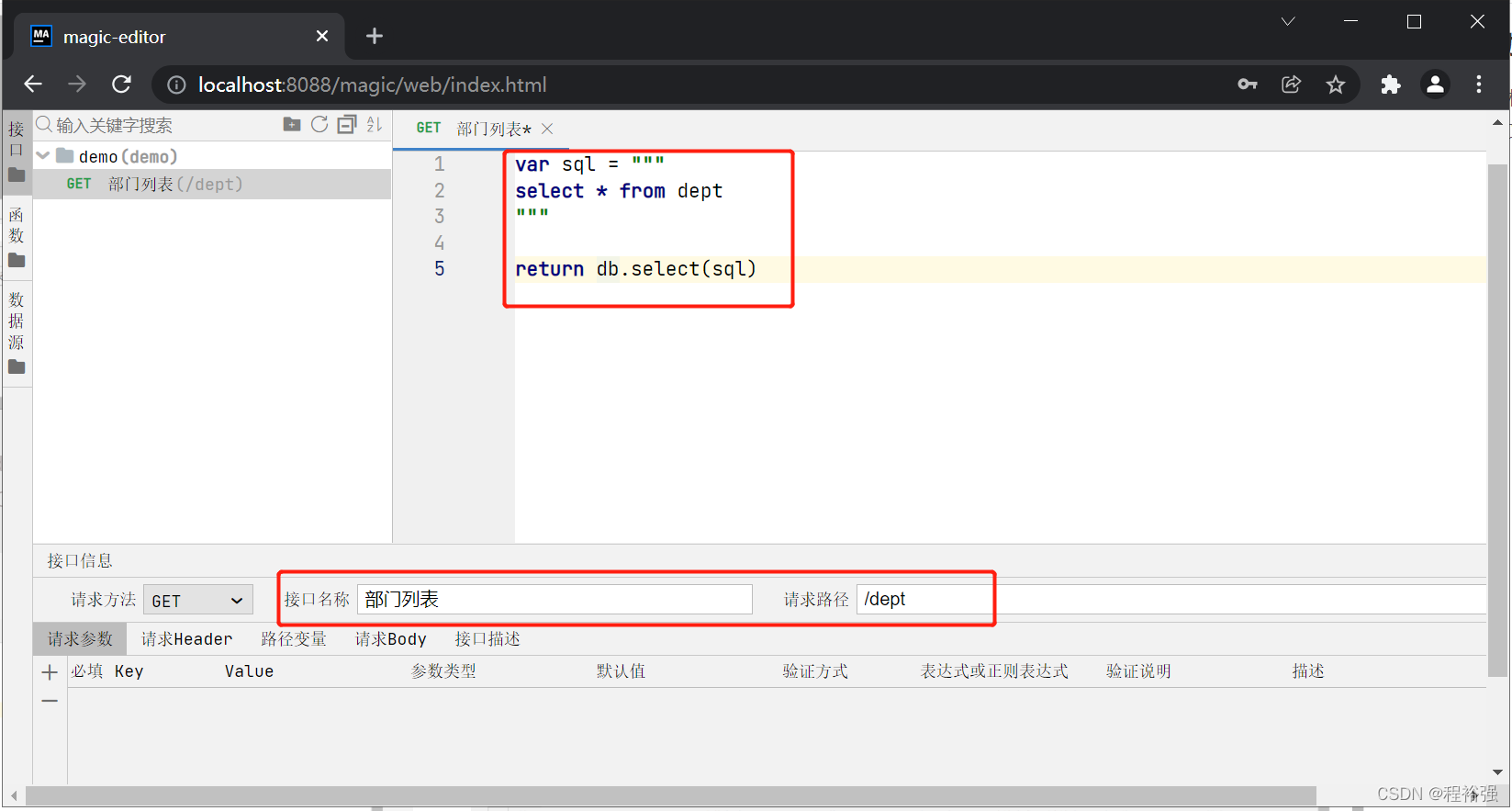The height and width of the screenshot is (811, 1512).
Task: Open the 数据源 sidebar panel
Action: click(x=17, y=333)
